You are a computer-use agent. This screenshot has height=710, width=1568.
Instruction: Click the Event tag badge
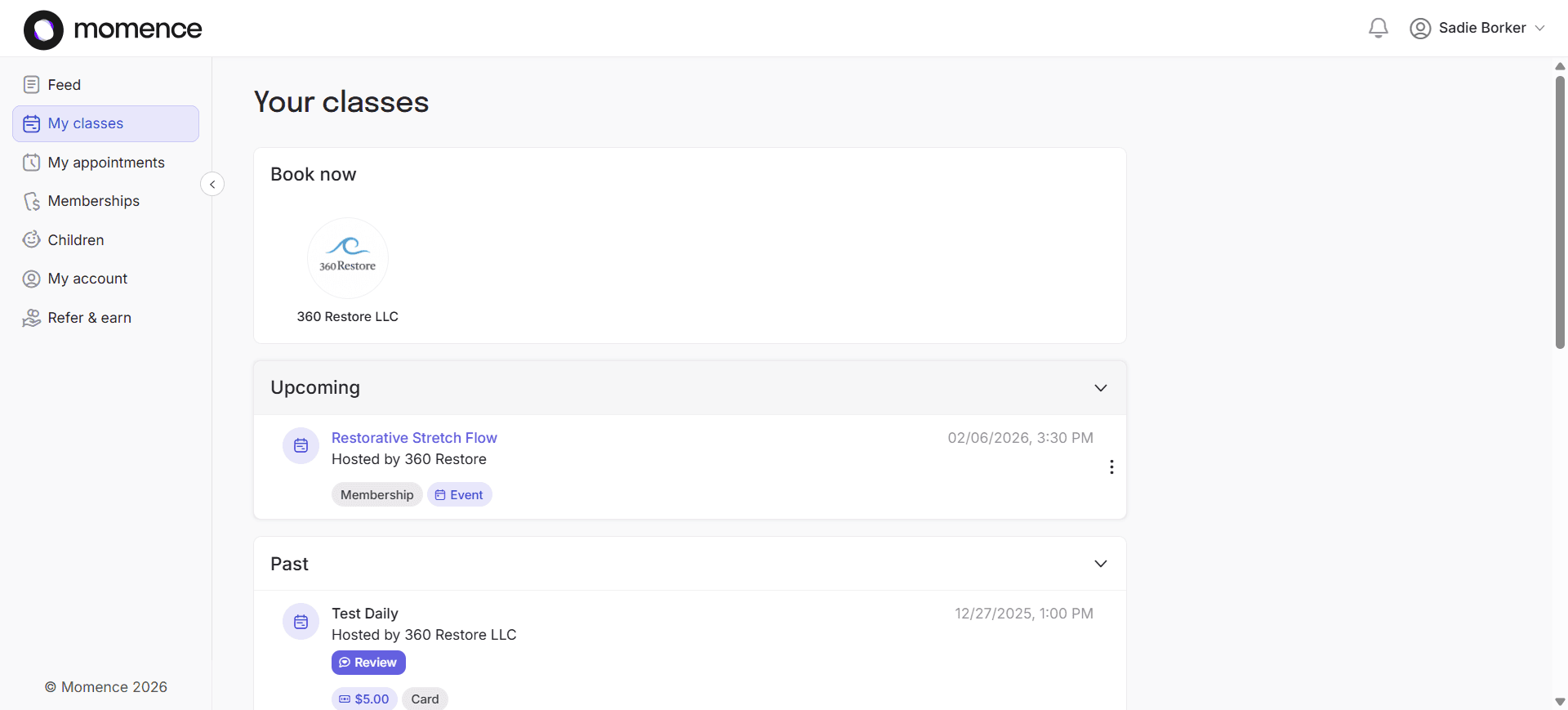tap(459, 495)
